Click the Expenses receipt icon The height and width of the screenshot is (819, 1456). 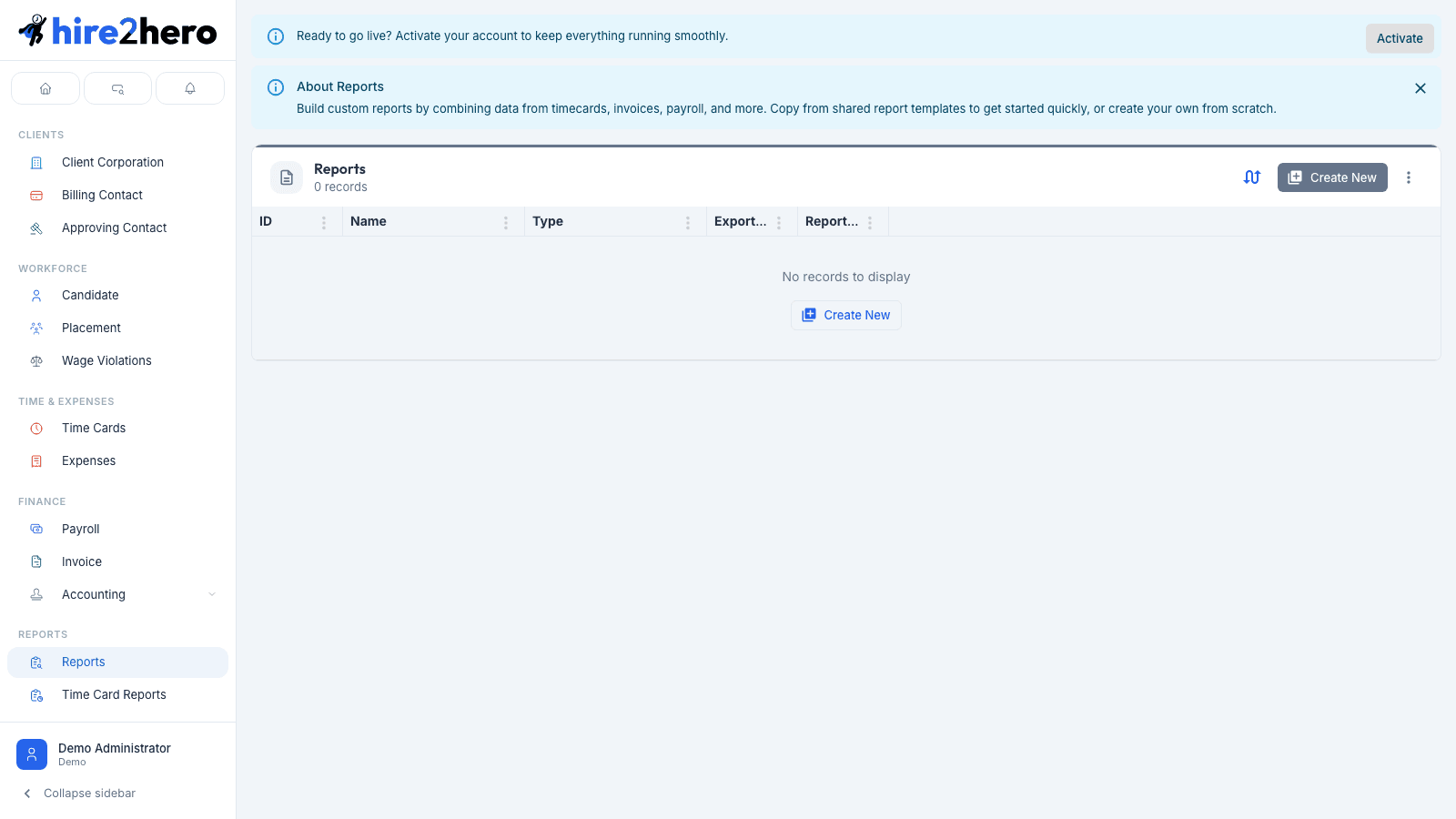tap(36, 461)
